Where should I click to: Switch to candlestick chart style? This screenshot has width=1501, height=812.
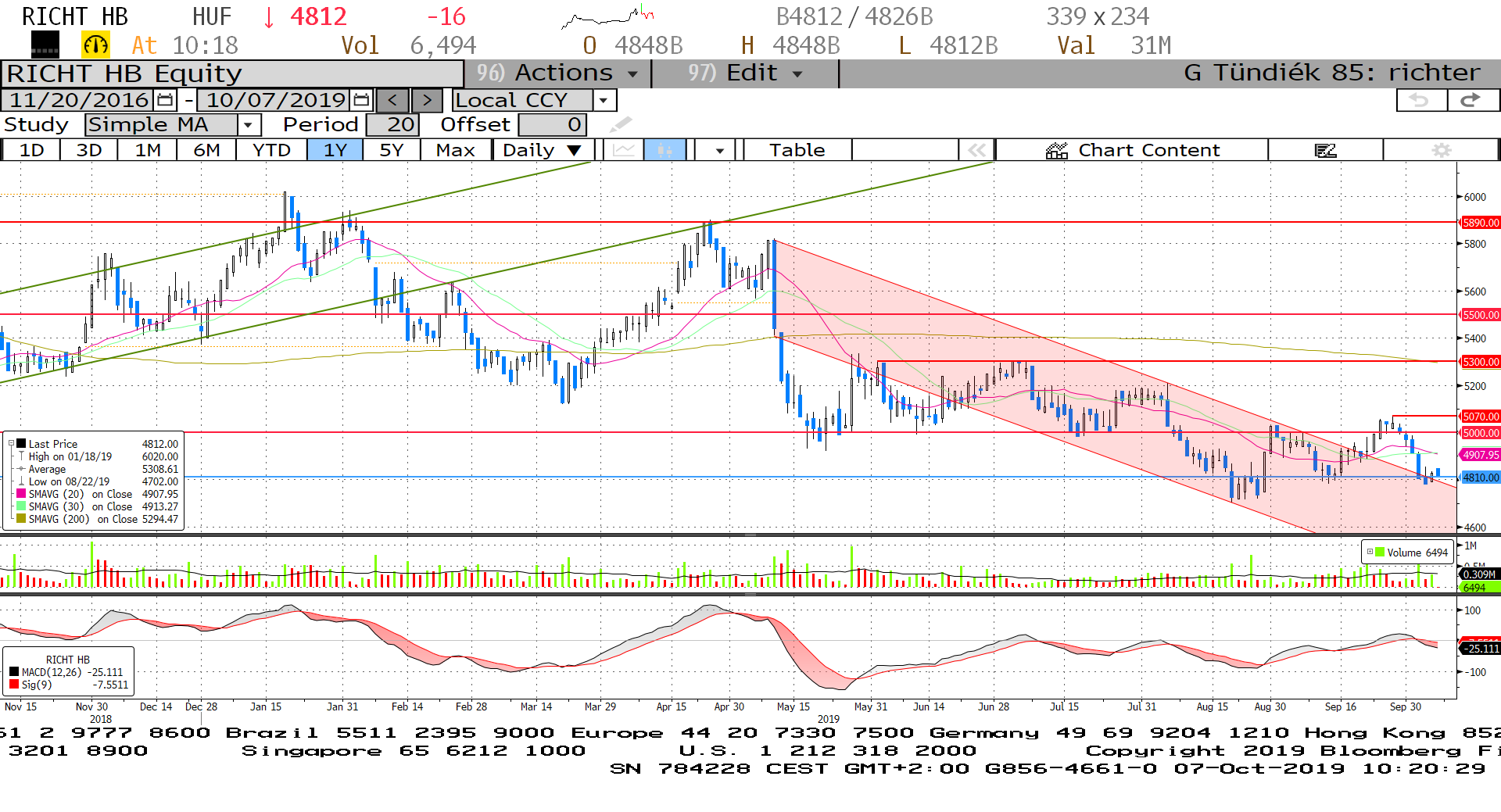pyautogui.click(x=665, y=149)
